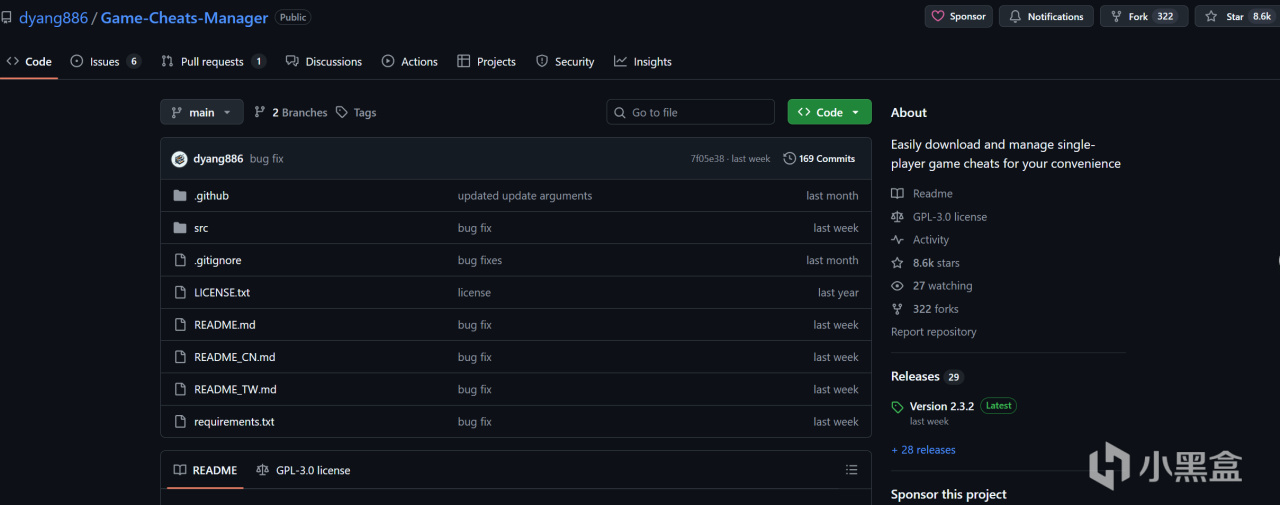Click the heart Sponsor icon
Image resolution: width=1280 pixels, height=505 pixels.
click(x=938, y=17)
